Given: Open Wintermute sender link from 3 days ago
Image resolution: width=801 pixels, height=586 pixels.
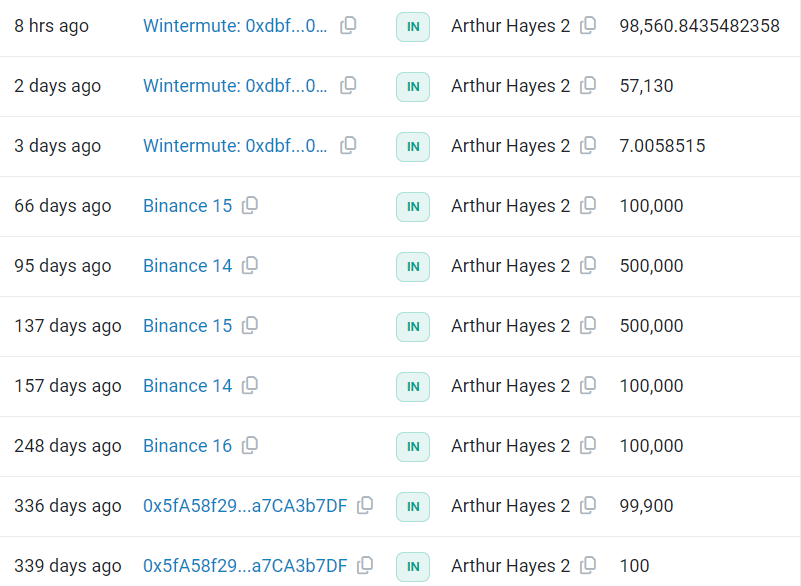Looking at the screenshot, I should click(x=235, y=146).
